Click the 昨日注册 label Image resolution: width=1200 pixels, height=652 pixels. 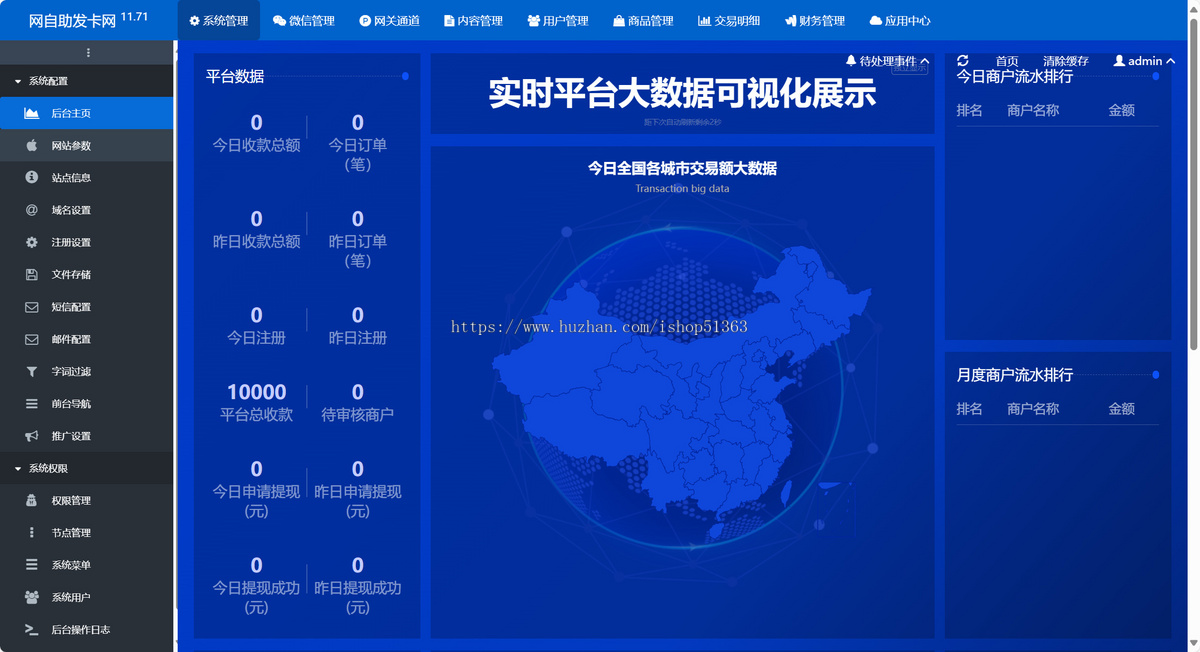point(358,338)
